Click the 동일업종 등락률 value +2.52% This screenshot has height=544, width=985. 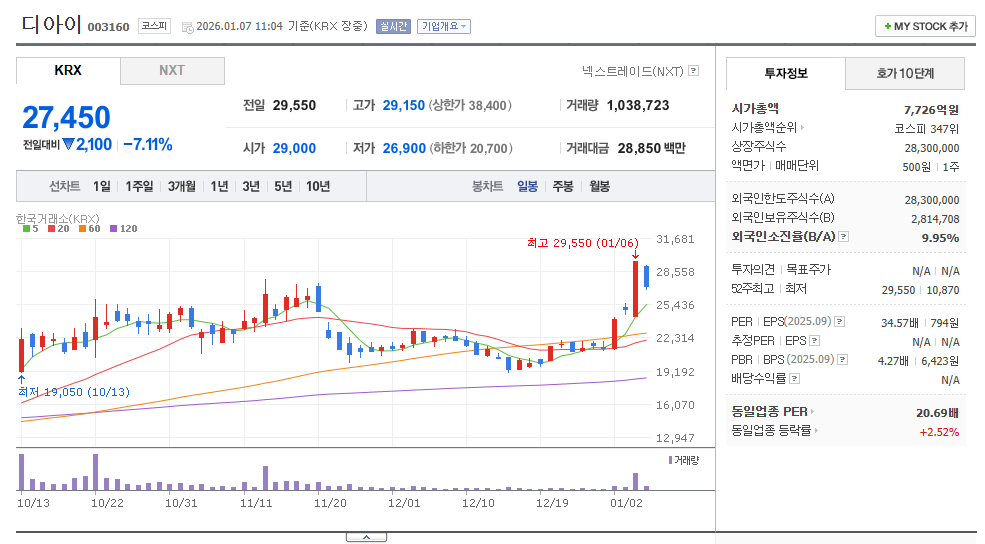(x=939, y=432)
